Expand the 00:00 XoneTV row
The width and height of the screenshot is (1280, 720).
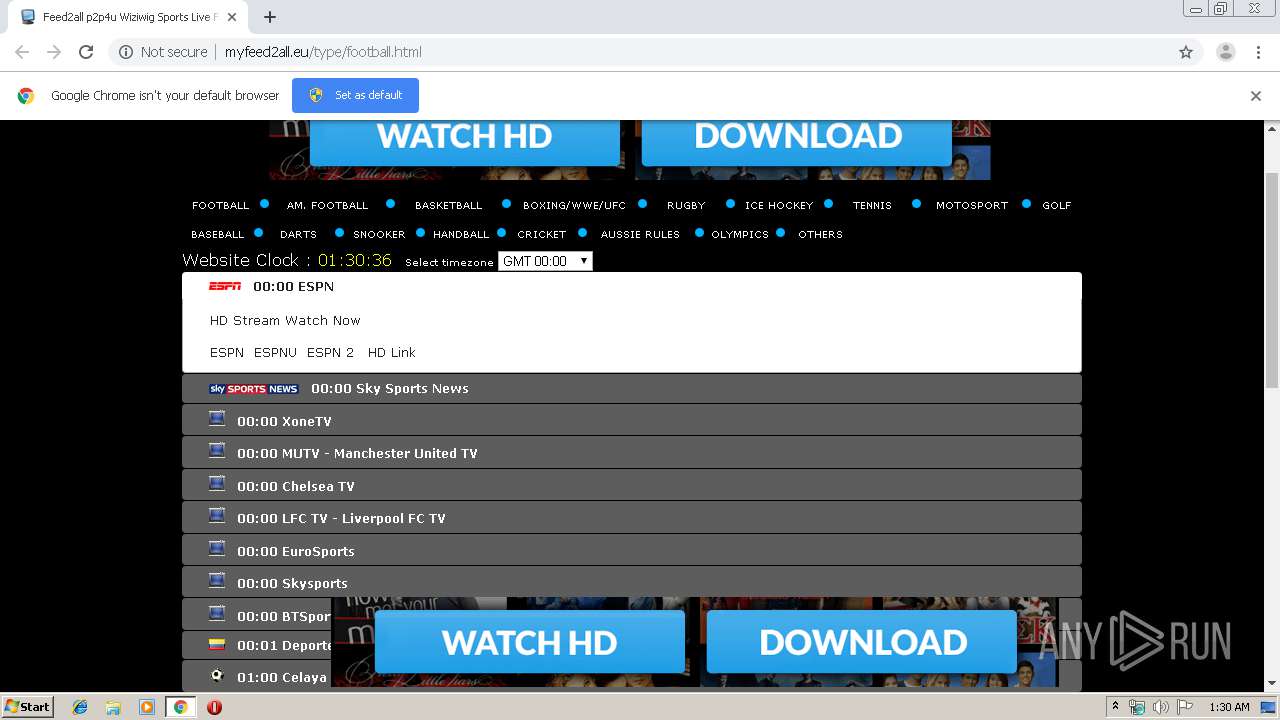click(632, 421)
